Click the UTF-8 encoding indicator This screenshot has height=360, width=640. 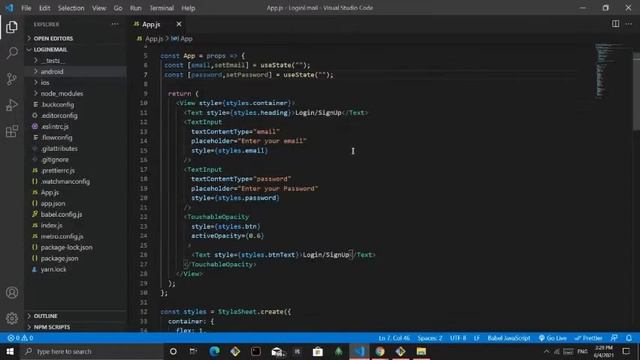click(458, 338)
